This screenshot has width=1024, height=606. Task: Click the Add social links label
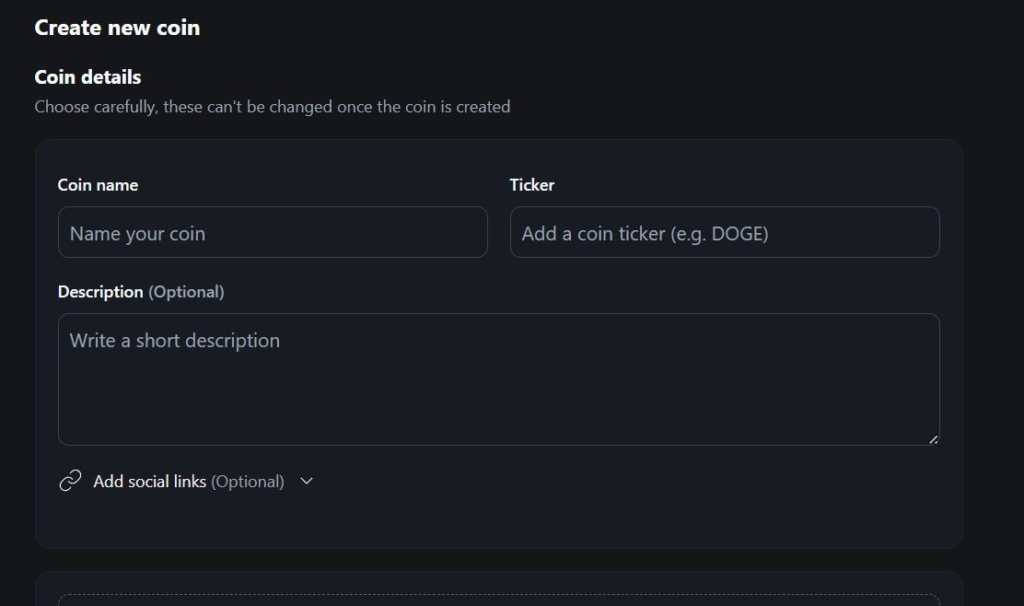click(150, 481)
